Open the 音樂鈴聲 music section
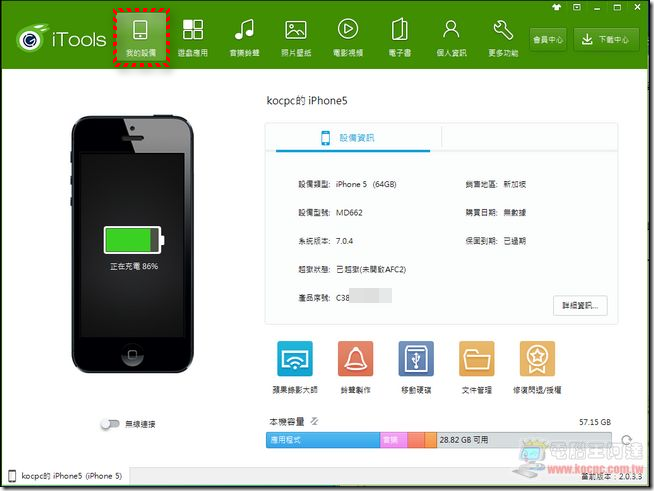This screenshot has width=654, height=491. coord(244,38)
